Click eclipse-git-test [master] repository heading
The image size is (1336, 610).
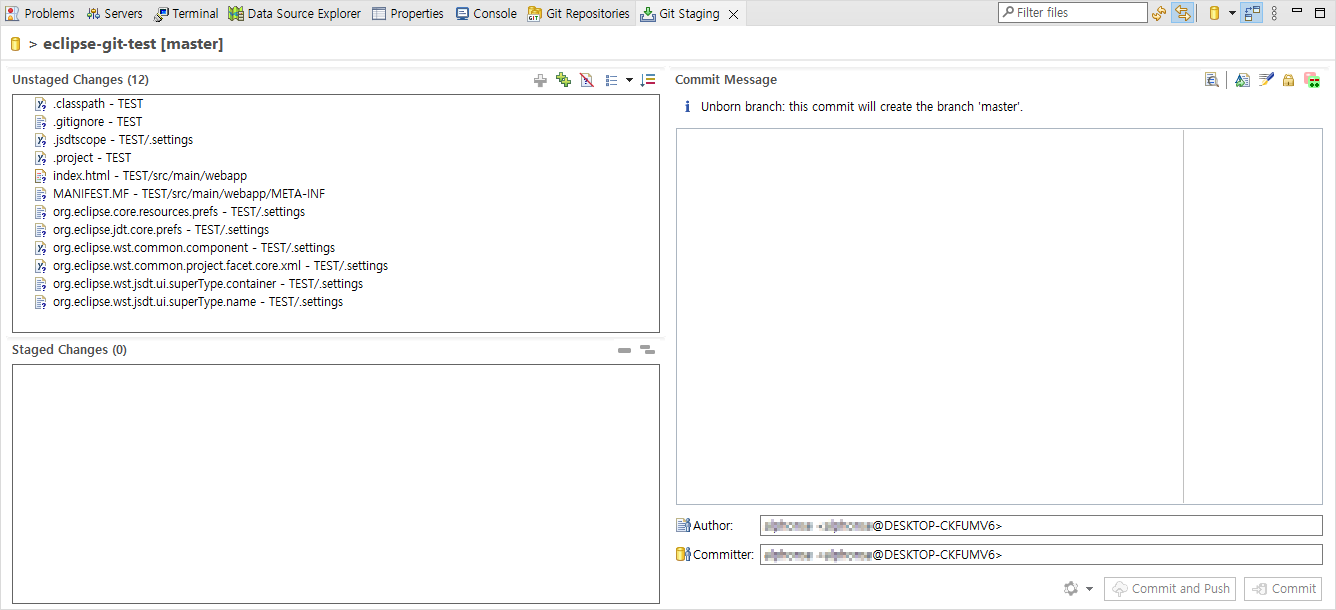pyautogui.click(x=133, y=45)
